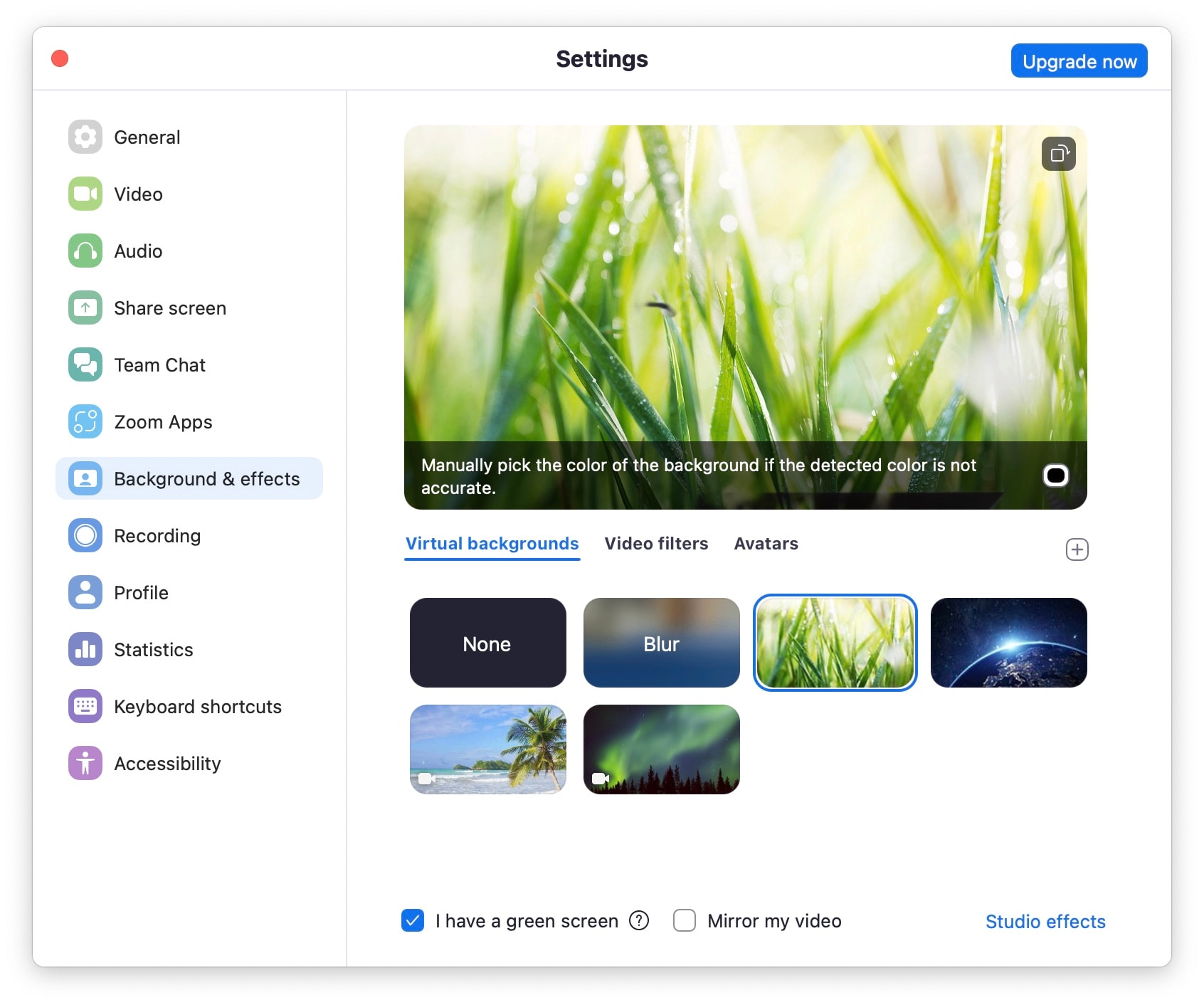Open Statistics bar chart icon
Image resolution: width=1204 pixels, height=1005 pixels.
pyautogui.click(x=85, y=649)
